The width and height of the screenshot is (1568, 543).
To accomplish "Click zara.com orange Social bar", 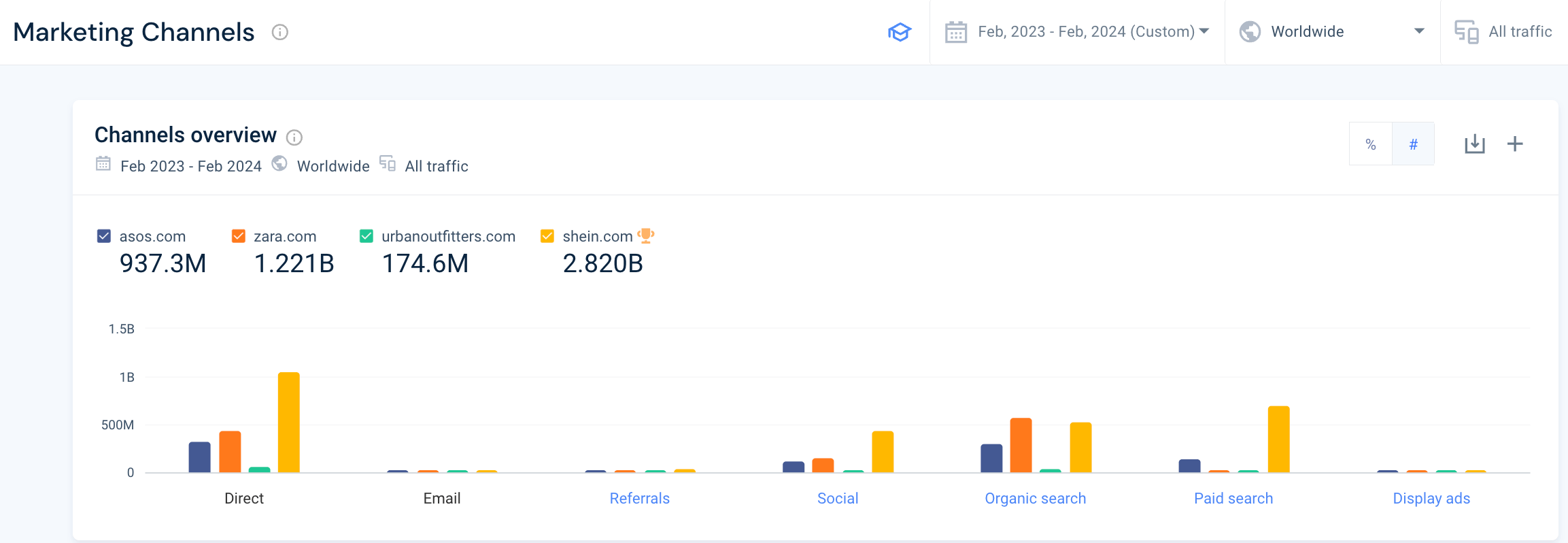I will click(x=823, y=465).
